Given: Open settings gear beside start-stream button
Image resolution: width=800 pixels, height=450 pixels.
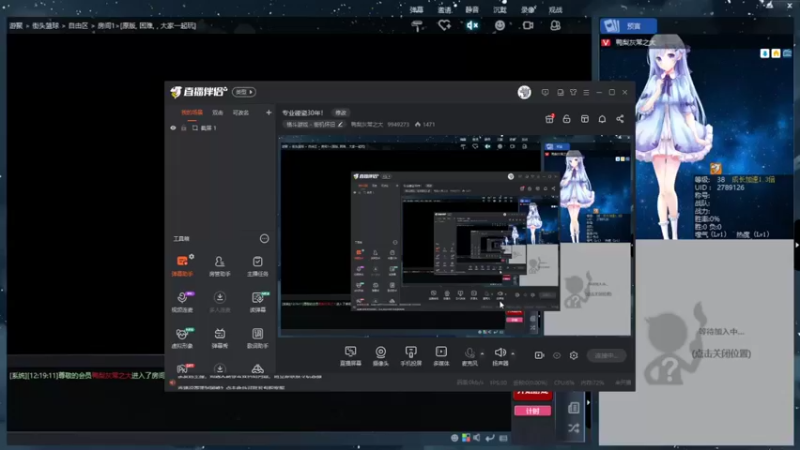Looking at the screenshot, I should [574, 355].
